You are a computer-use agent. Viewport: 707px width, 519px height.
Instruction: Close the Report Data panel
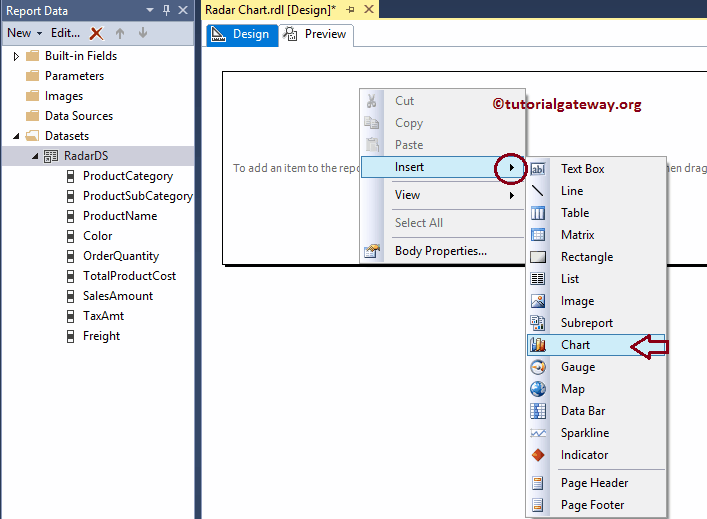tap(183, 10)
